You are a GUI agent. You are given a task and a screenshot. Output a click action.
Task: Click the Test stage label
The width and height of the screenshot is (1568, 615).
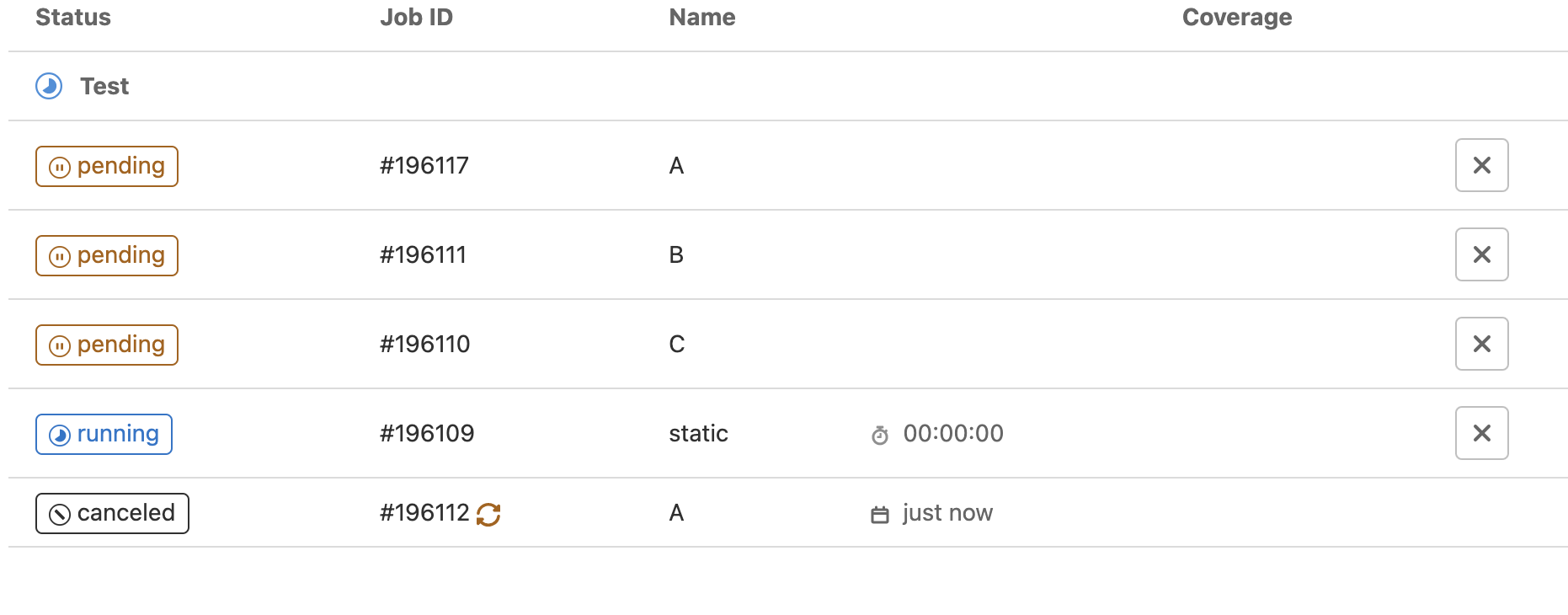pos(104,86)
